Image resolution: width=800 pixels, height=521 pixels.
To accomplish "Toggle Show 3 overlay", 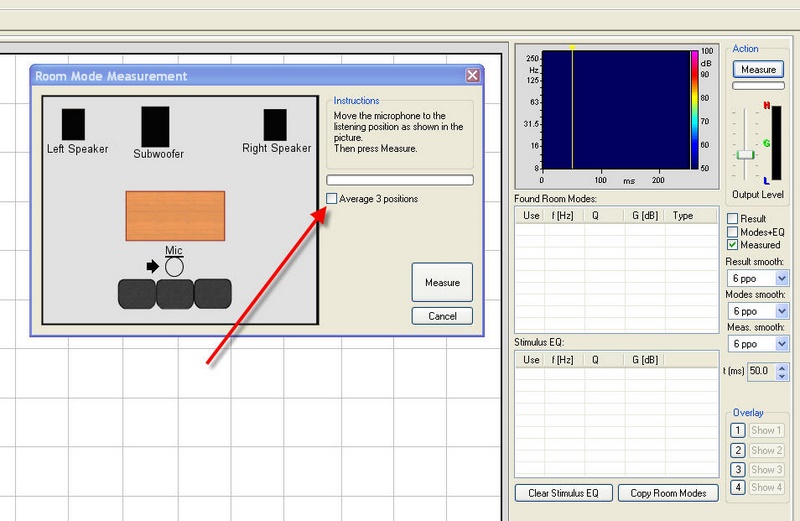I will pos(766,469).
